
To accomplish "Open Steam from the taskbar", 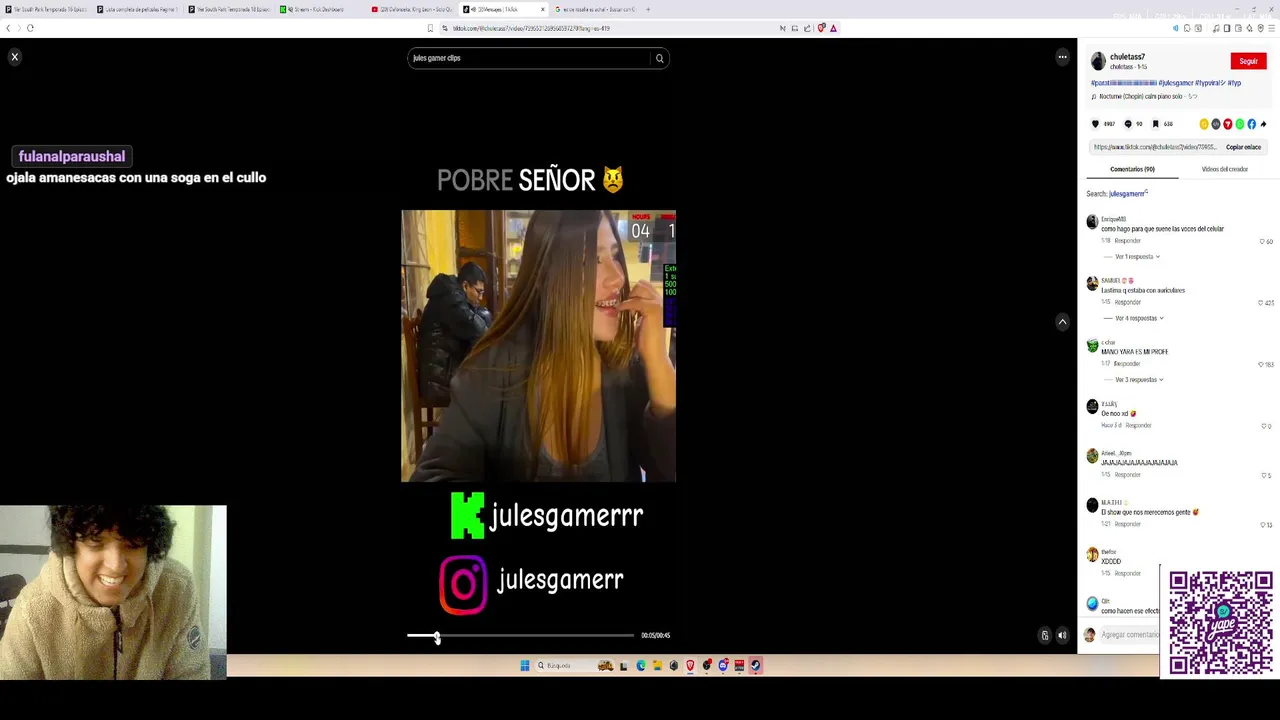I will pyautogui.click(x=755, y=665).
